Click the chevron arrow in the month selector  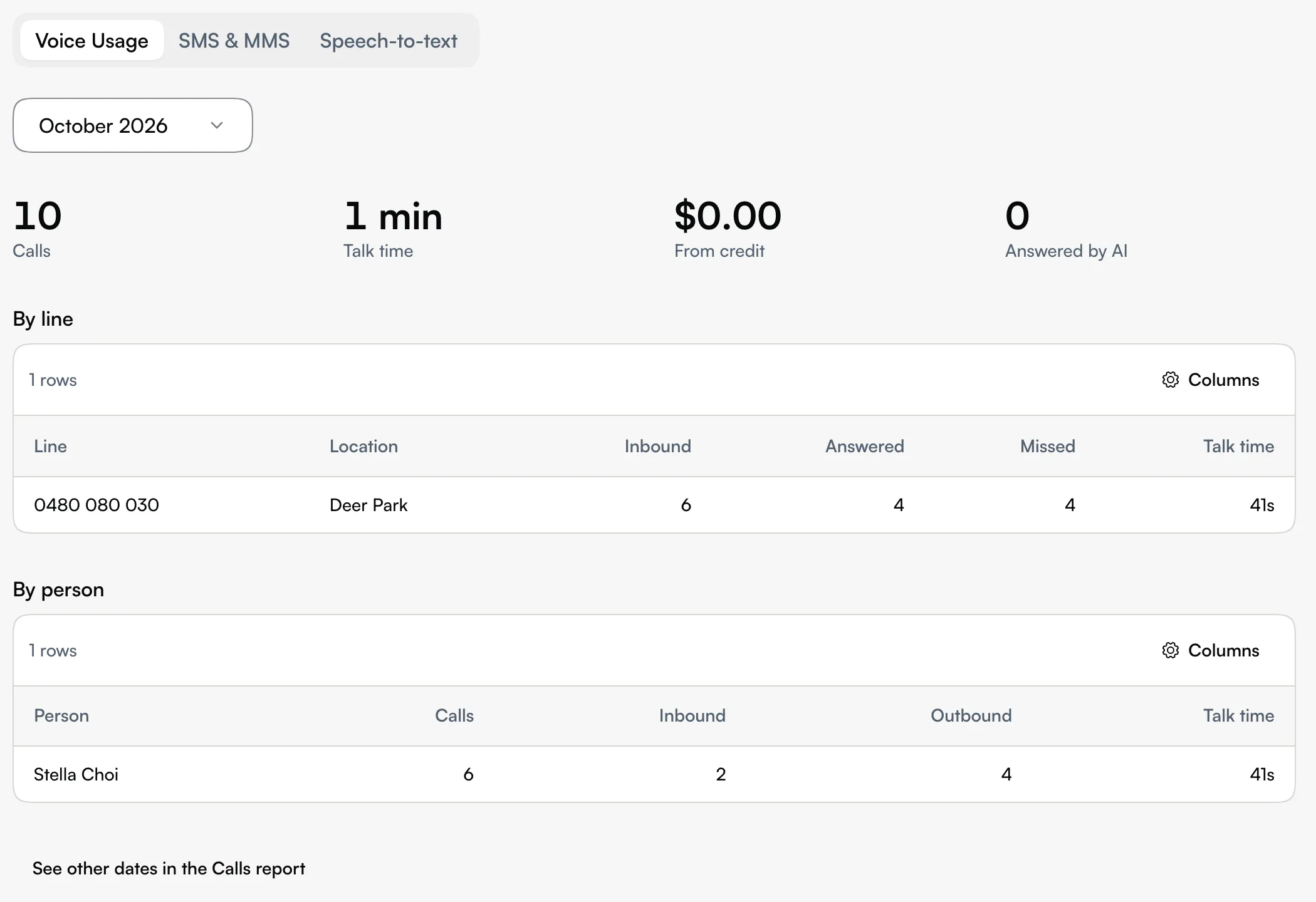coord(217,125)
